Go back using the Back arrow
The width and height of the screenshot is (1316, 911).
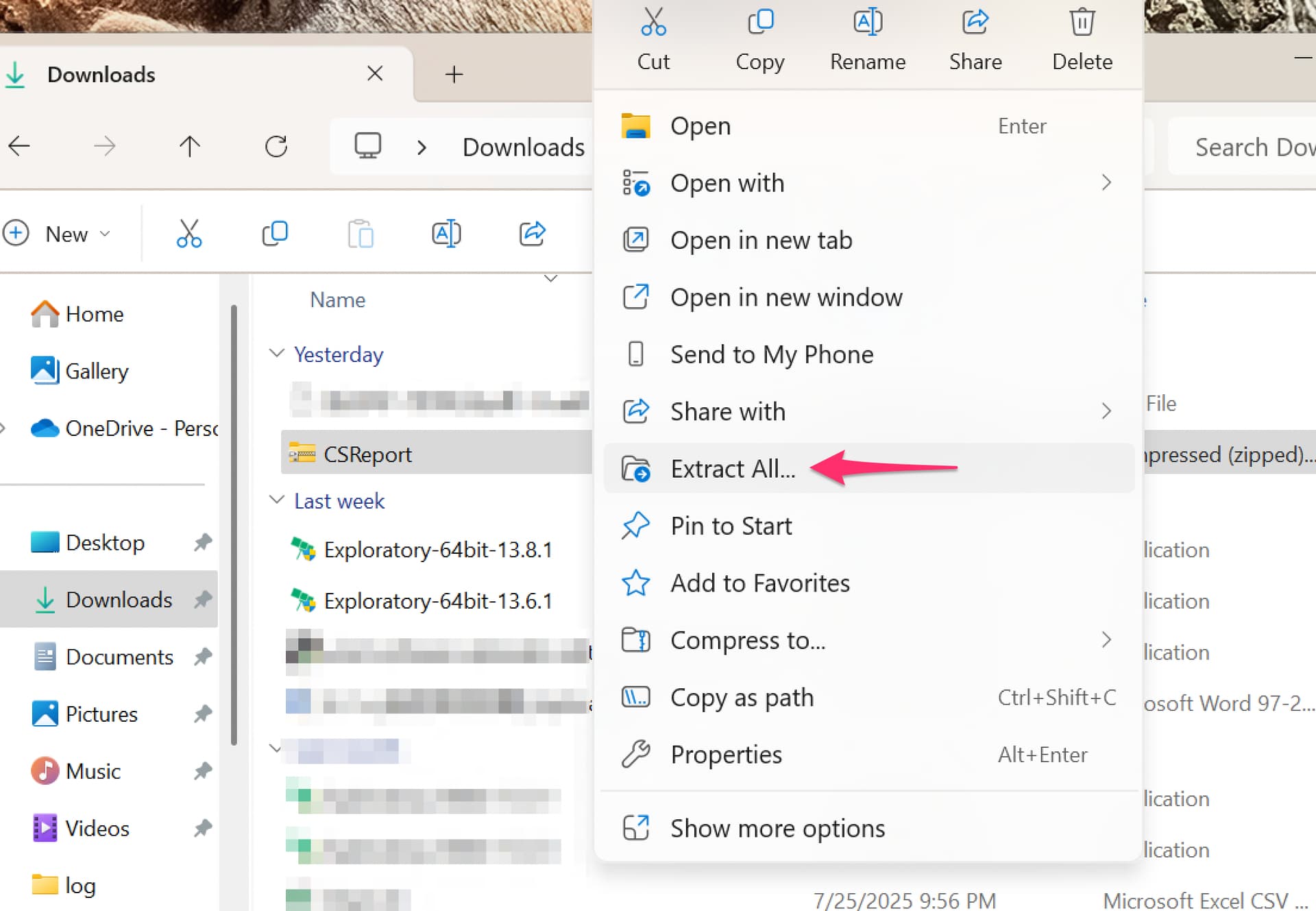click(x=19, y=145)
